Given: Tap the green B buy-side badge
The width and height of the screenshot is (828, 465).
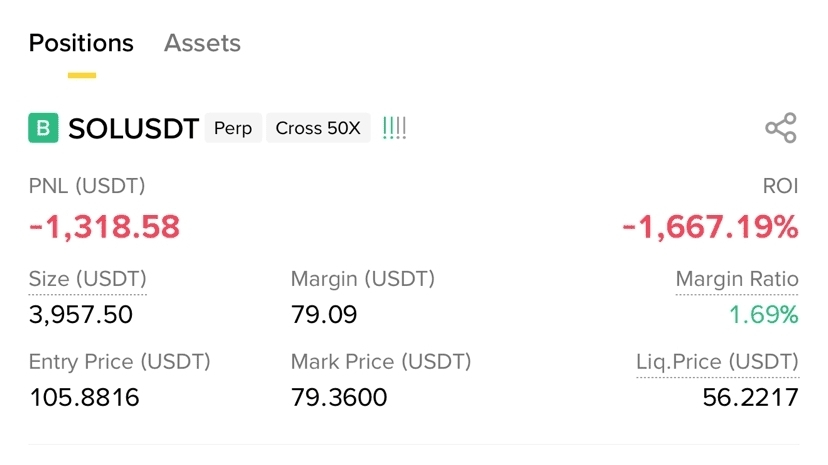Looking at the screenshot, I should pyautogui.click(x=42, y=128).
